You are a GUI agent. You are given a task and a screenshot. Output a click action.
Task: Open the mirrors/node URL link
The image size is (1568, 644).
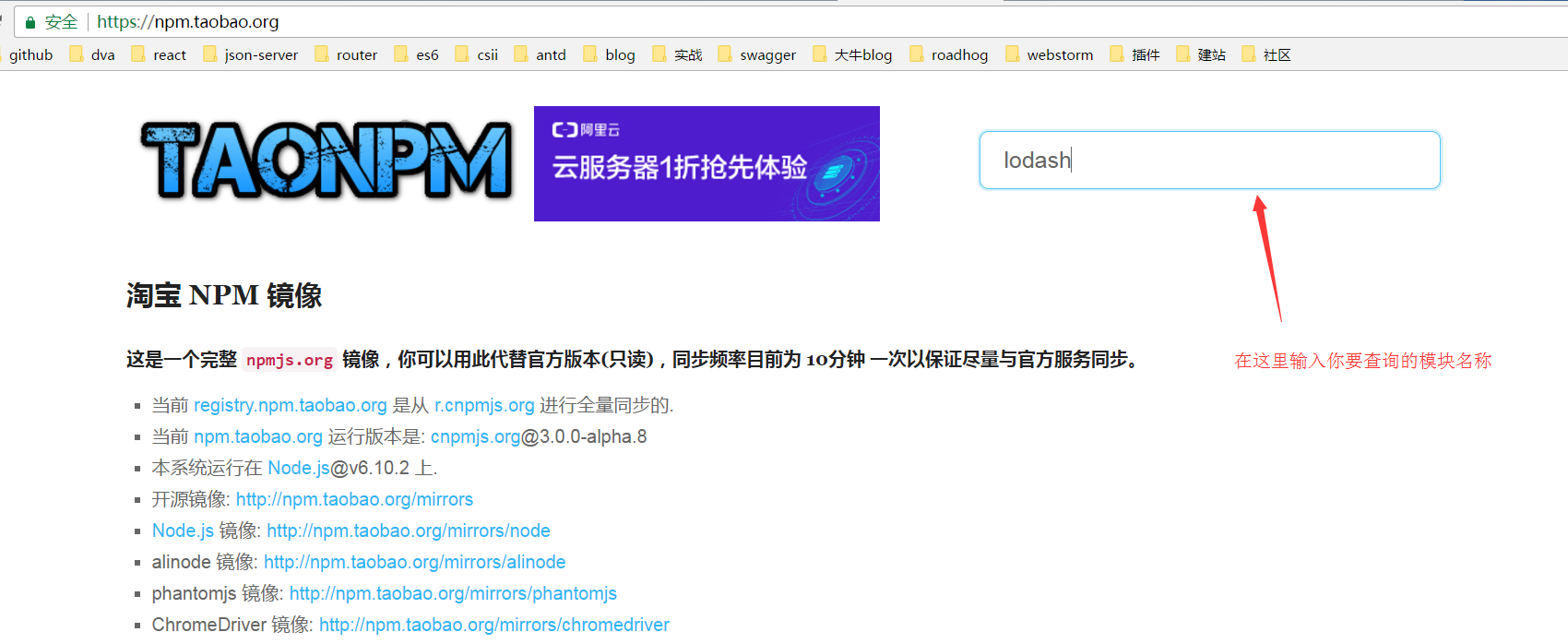(409, 531)
